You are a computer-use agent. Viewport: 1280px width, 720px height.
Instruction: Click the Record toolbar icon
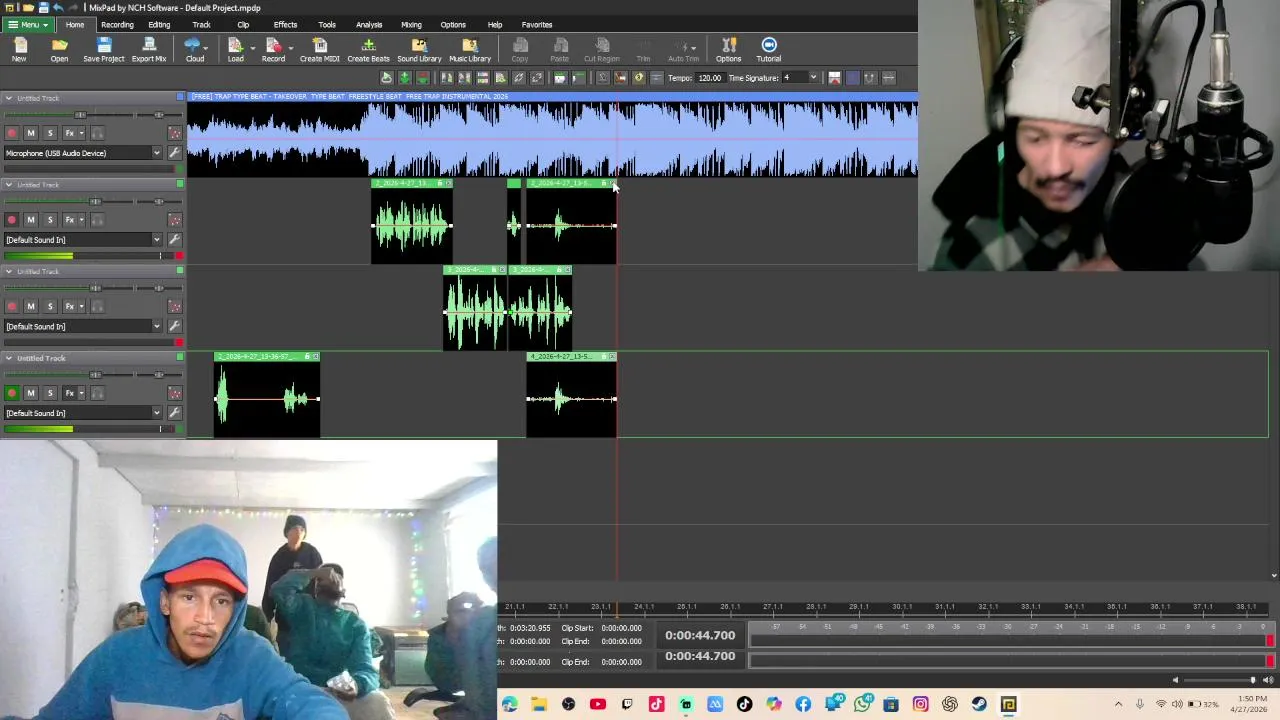[x=273, y=50]
